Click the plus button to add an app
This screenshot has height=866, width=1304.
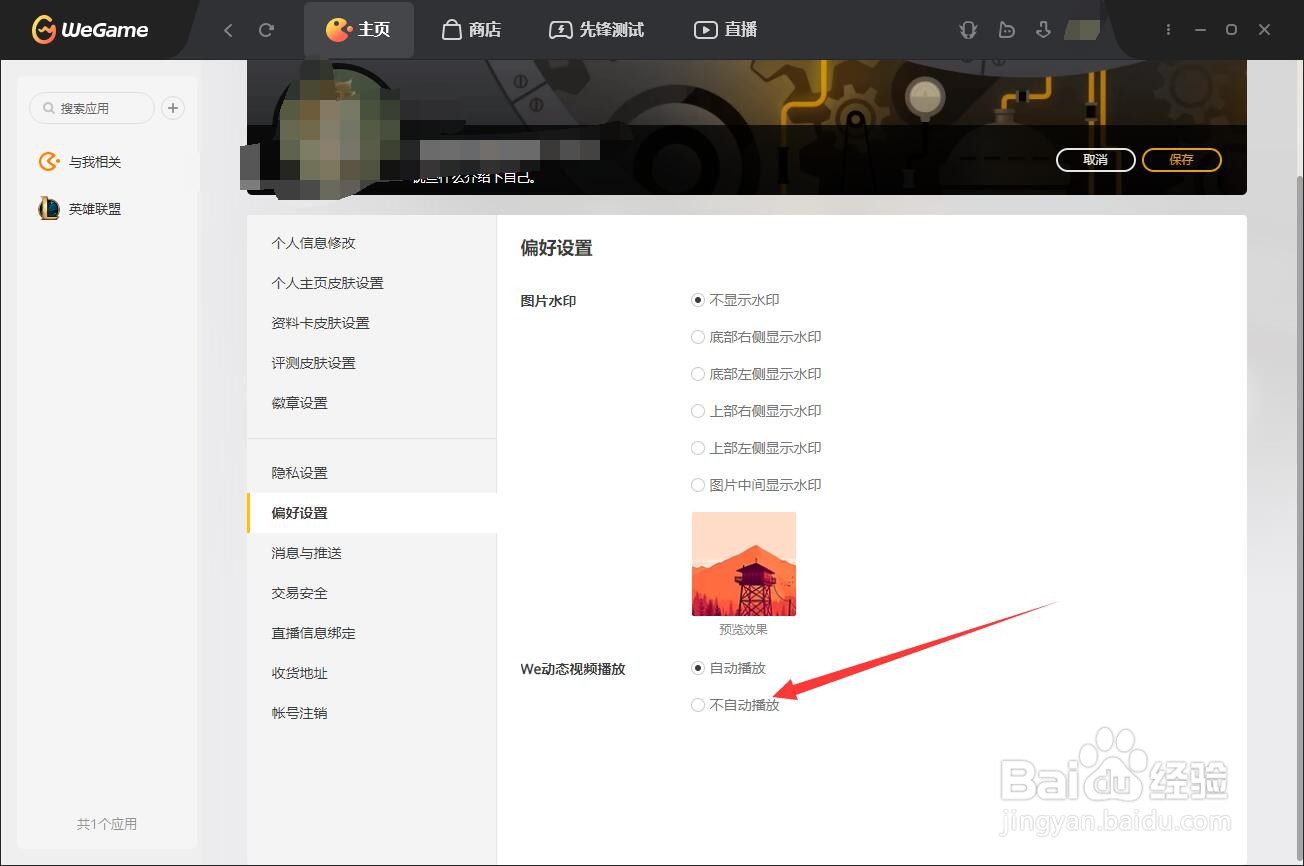point(172,107)
